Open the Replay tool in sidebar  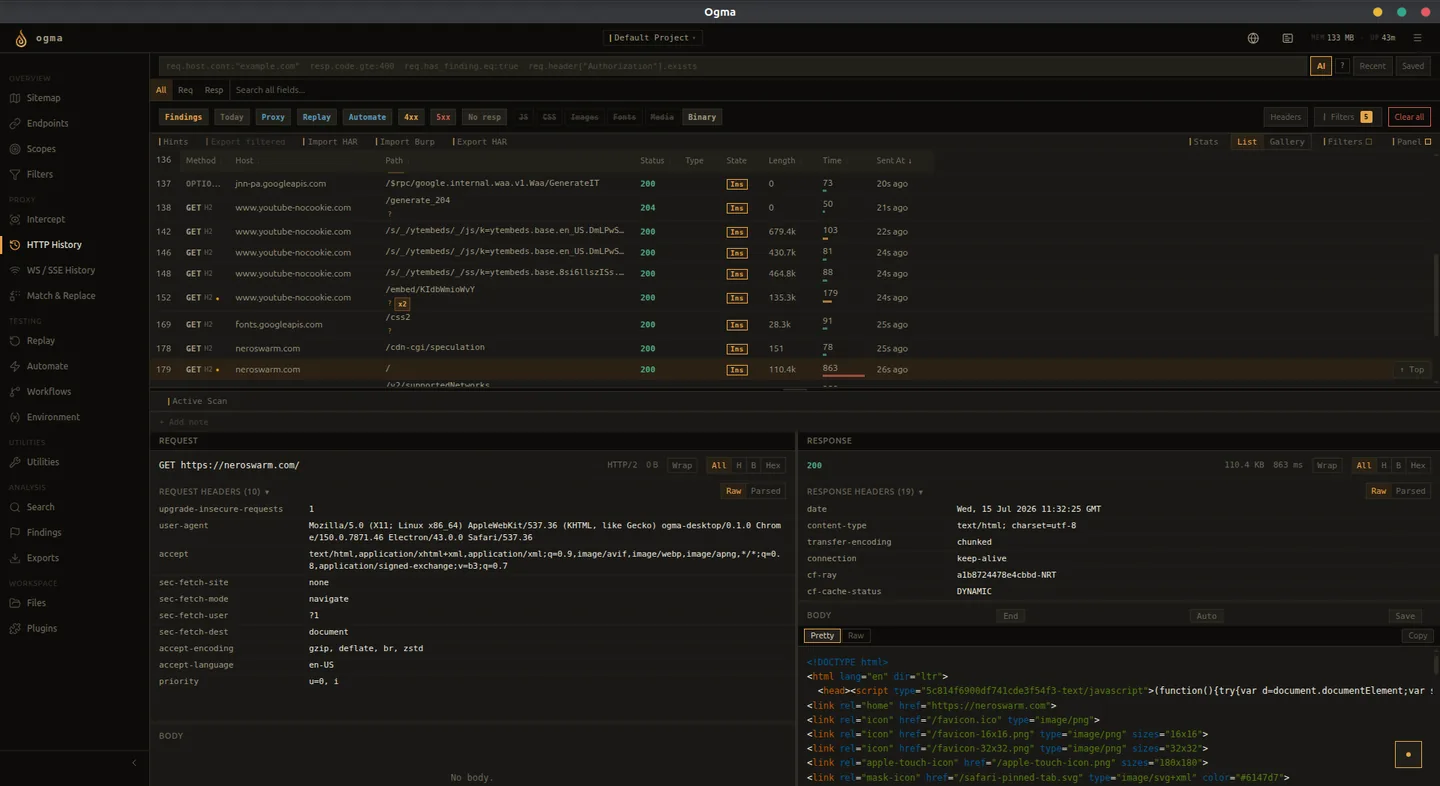coord(40,341)
